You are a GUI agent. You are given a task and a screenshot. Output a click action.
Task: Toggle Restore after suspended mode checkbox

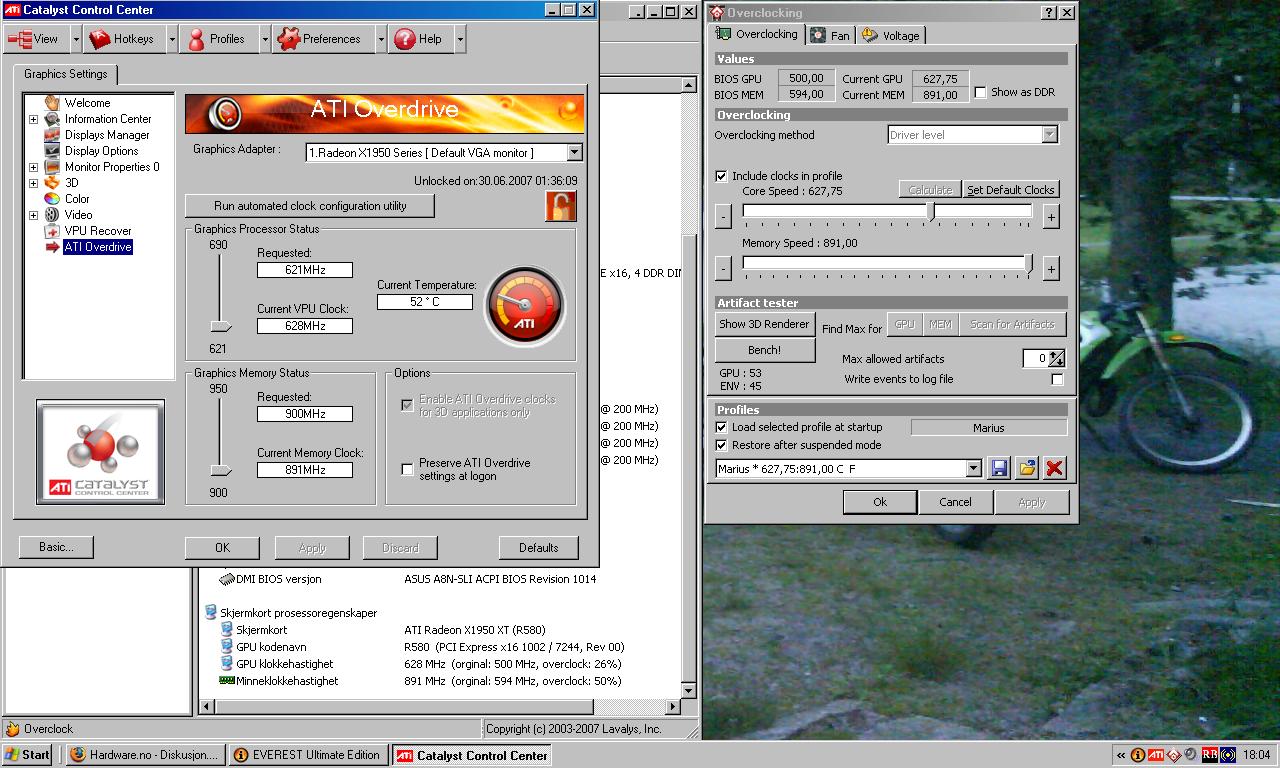pyautogui.click(x=721, y=445)
